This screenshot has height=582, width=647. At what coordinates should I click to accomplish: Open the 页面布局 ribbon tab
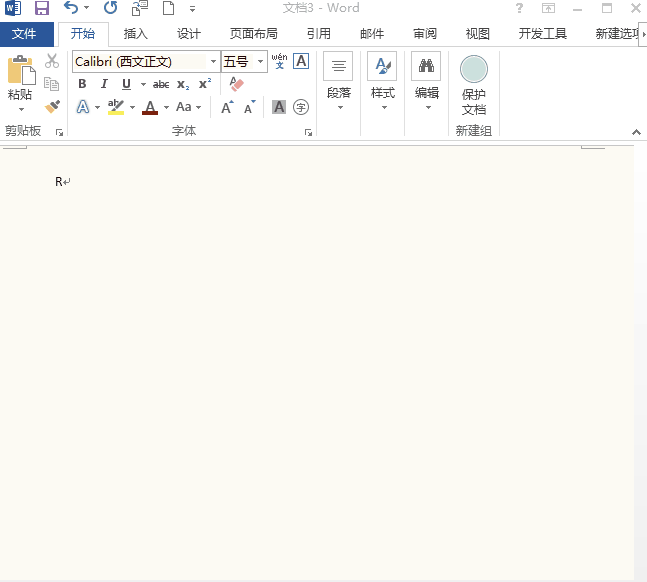coord(253,34)
